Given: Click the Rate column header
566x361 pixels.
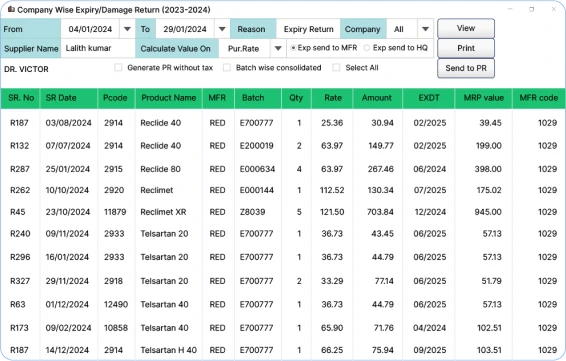Looking at the screenshot, I should tap(333, 98).
